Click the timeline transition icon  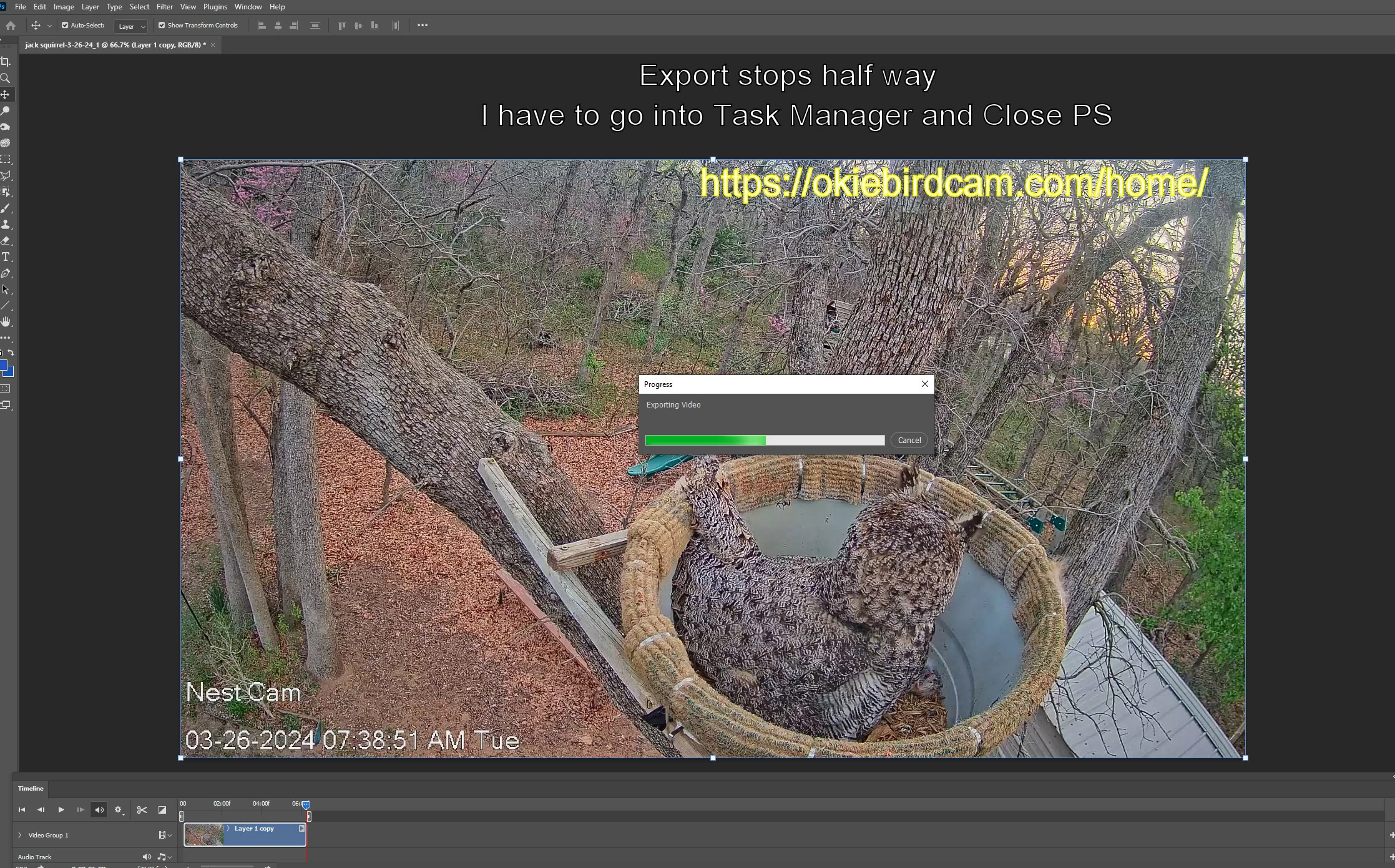pos(162,810)
